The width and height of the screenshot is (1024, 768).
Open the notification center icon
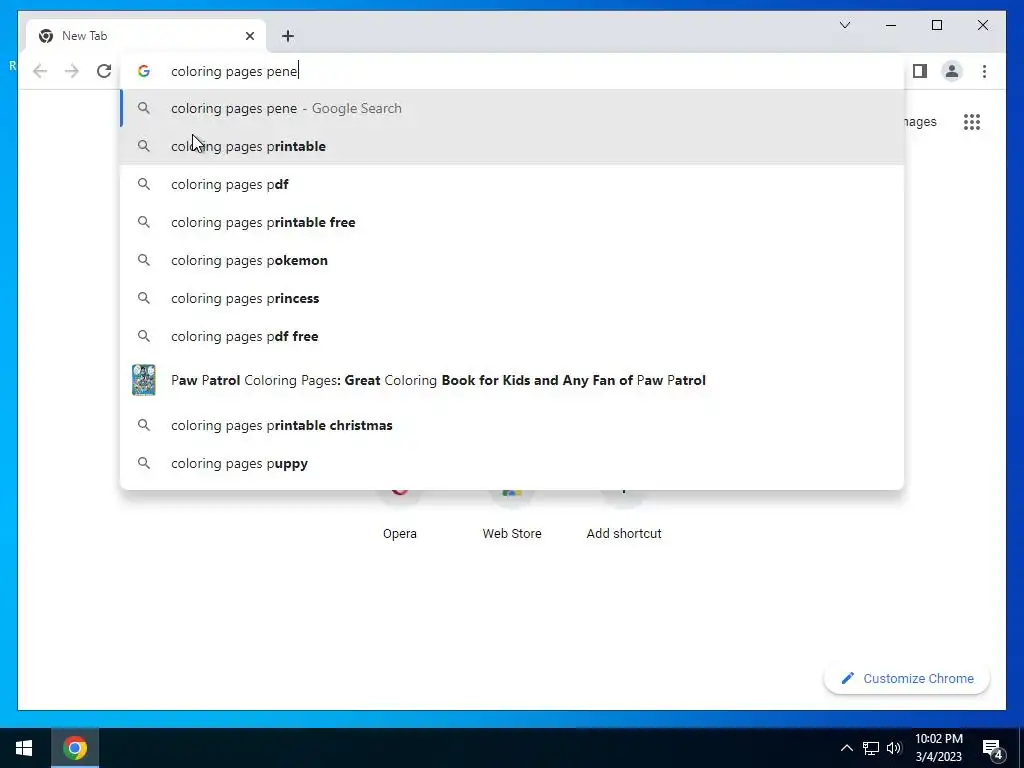tap(992, 748)
